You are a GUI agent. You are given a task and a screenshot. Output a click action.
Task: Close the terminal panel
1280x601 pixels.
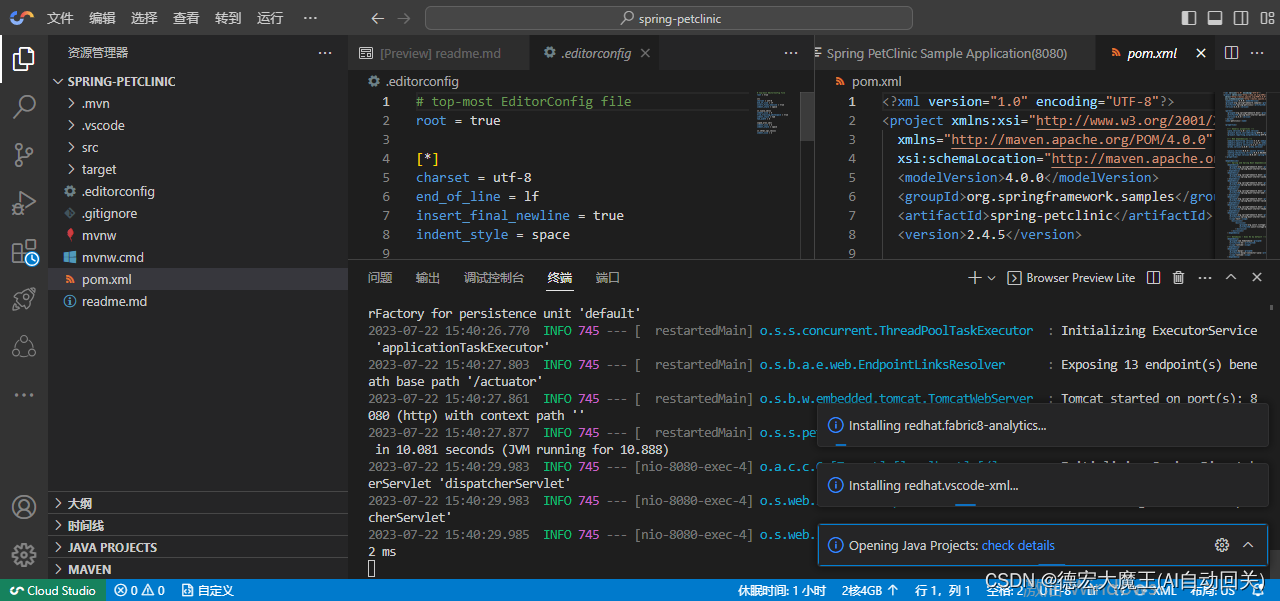click(x=1257, y=277)
